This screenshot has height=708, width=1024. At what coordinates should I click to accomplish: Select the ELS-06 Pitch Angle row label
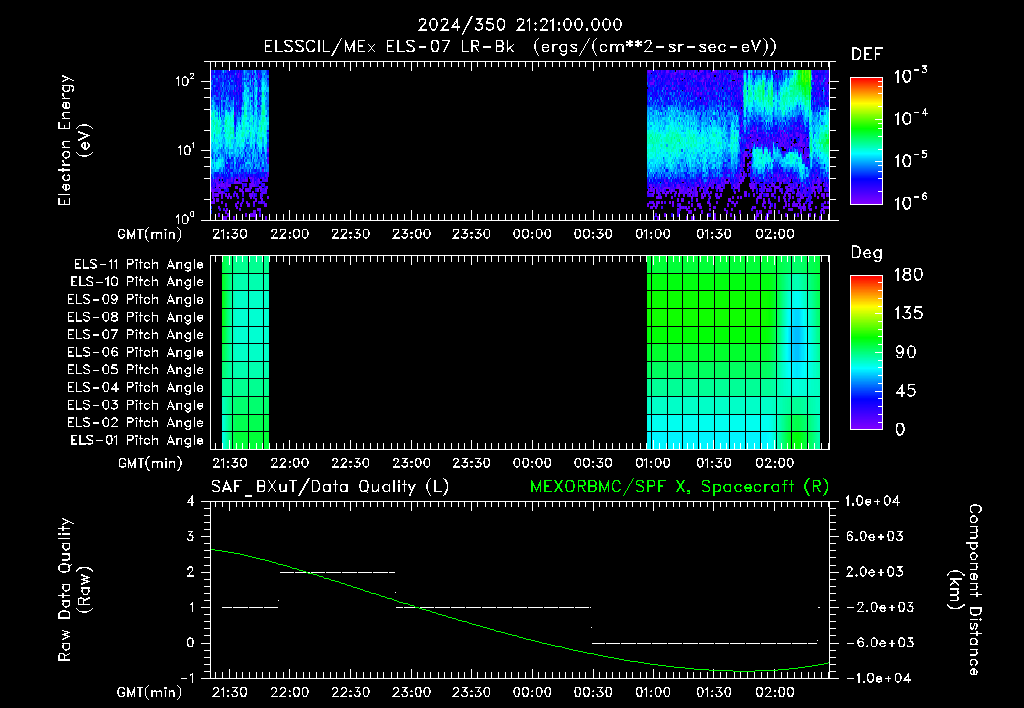pyautogui.click(x=136, y=353)
